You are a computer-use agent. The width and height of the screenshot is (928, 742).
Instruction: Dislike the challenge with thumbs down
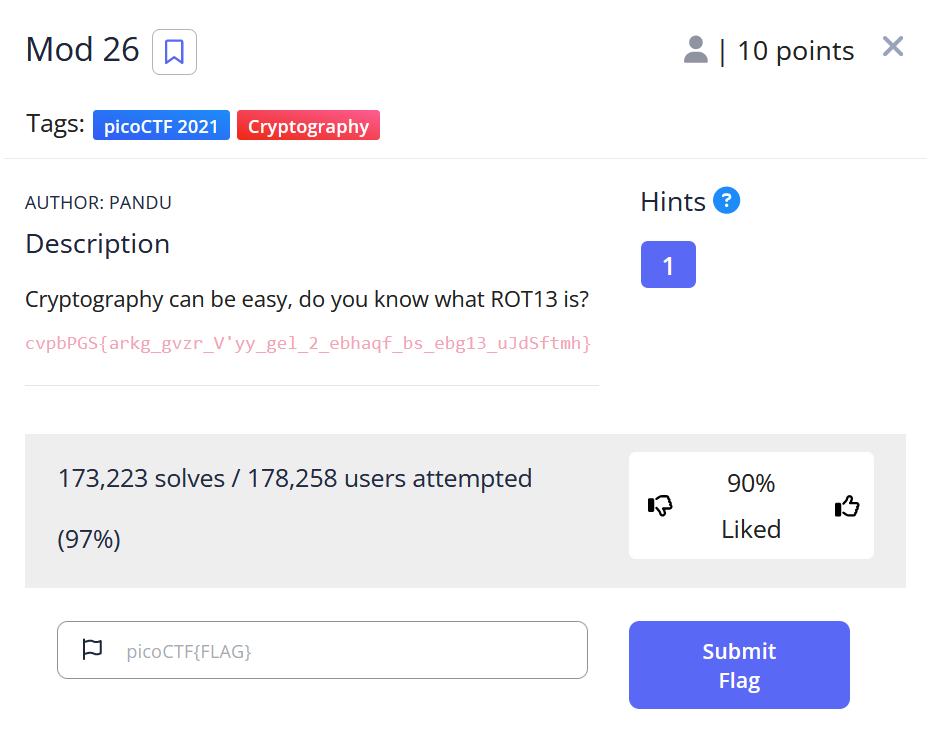pos(660,506)
